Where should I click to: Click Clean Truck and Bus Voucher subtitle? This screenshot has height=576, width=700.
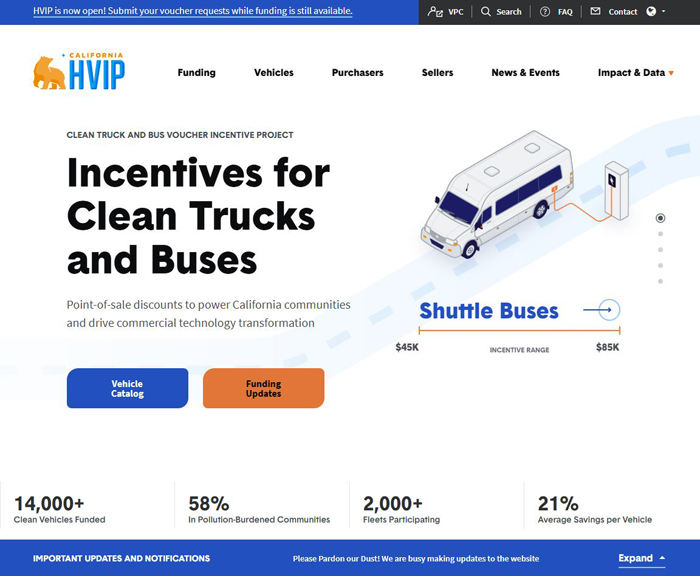(x=180, y=135)
